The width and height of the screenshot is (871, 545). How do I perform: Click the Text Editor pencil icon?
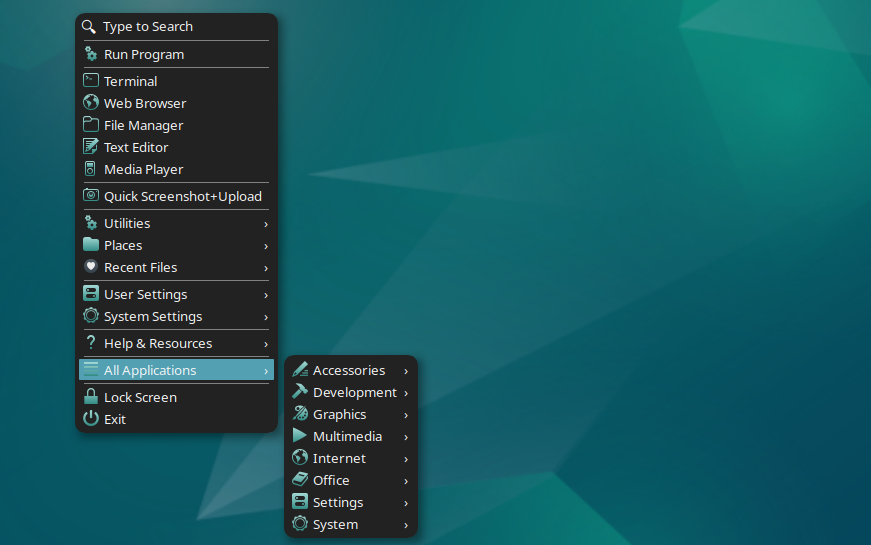pyautogui.click(x=91, y=147)
